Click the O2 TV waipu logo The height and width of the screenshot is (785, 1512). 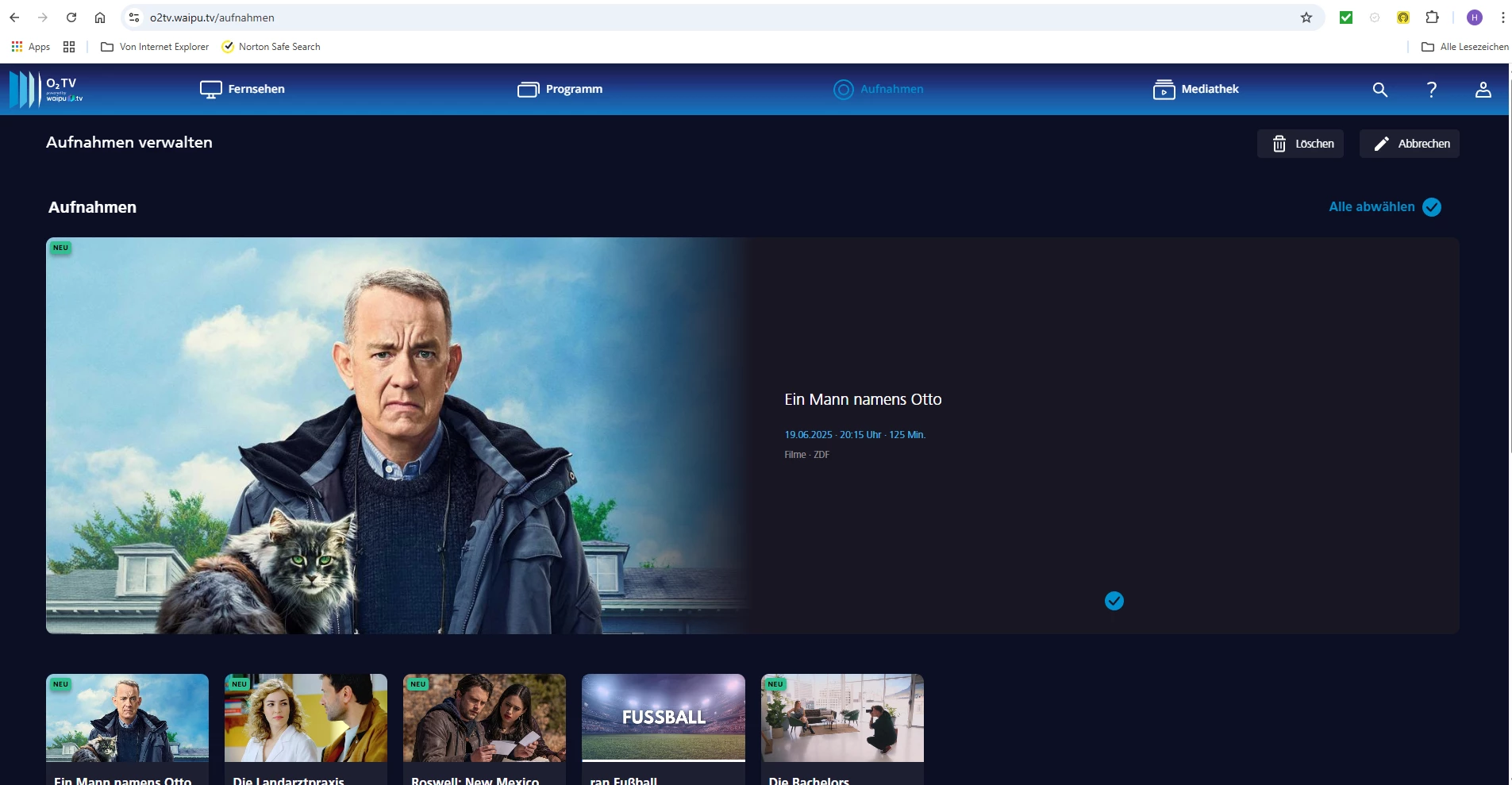46,89
